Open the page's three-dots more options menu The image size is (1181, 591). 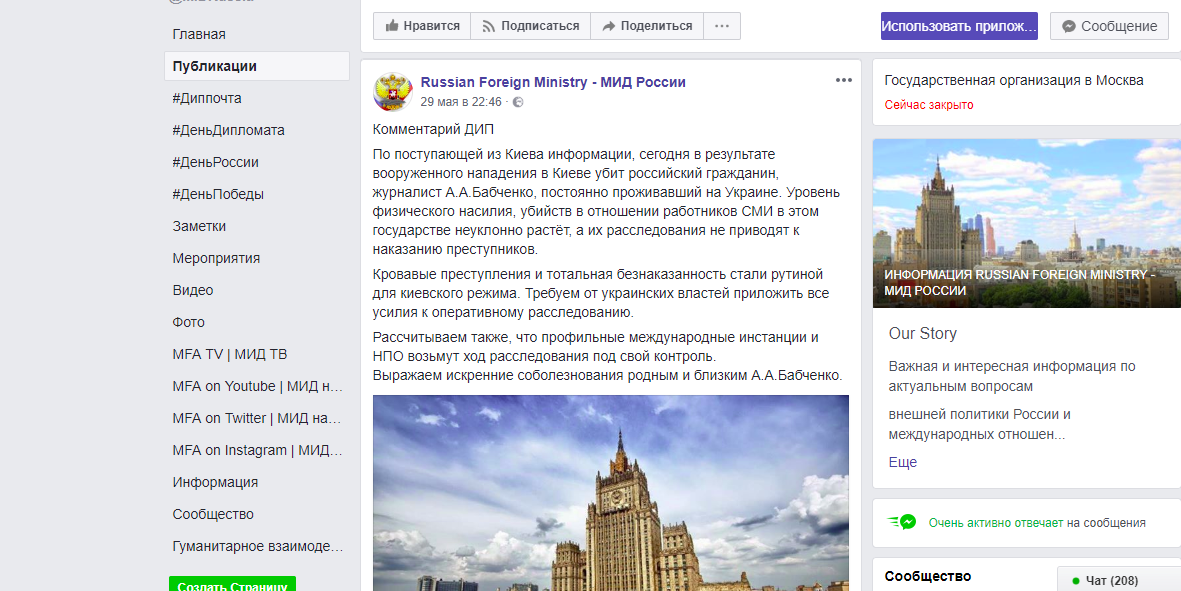click(x=722, y=26)
